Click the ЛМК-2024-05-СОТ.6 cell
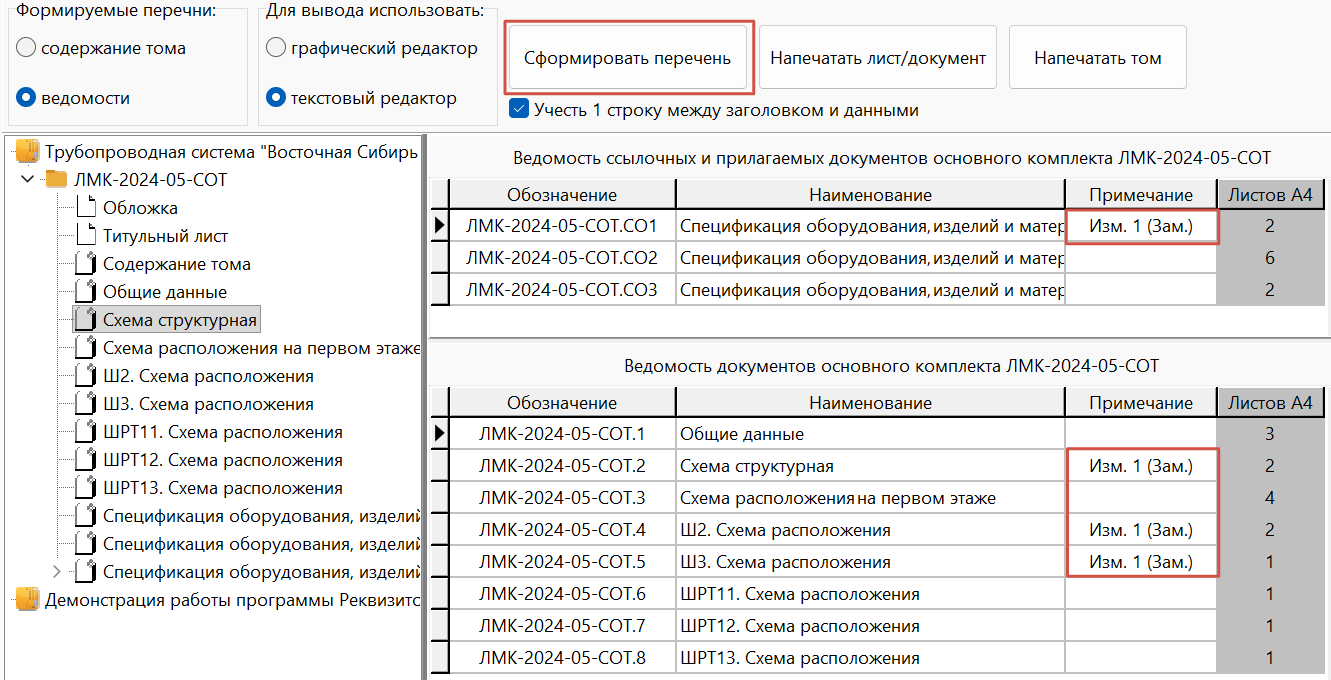Image resolution: width=1331 pixels, height=680 pixels. tap(562, 594)
